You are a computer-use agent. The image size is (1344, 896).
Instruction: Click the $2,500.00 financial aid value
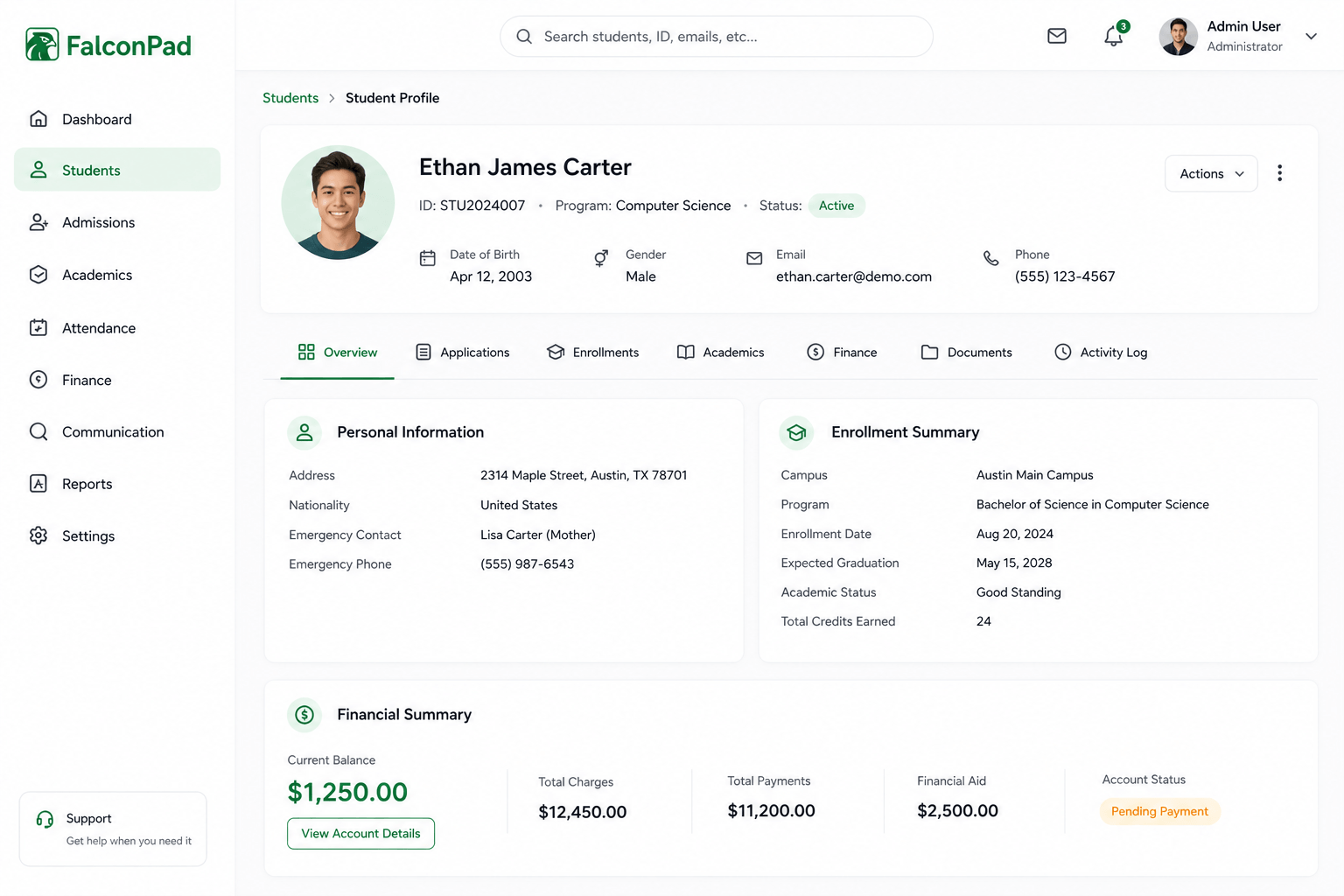[957, 811]
